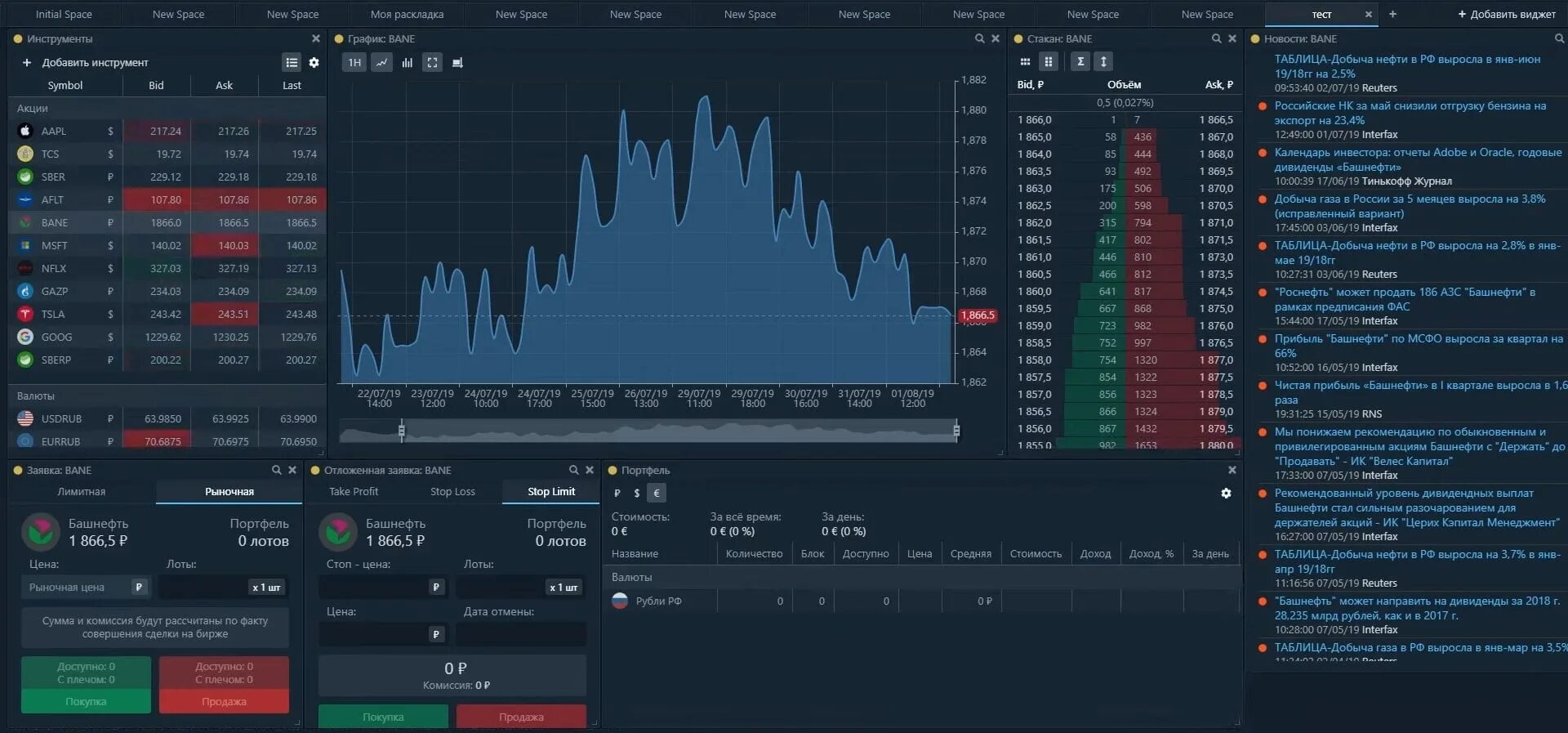Search instrument in the Новости: BANE widget
This screenshot has width=1568, height=733.
pyautogui.click(x=1559, y=38)
